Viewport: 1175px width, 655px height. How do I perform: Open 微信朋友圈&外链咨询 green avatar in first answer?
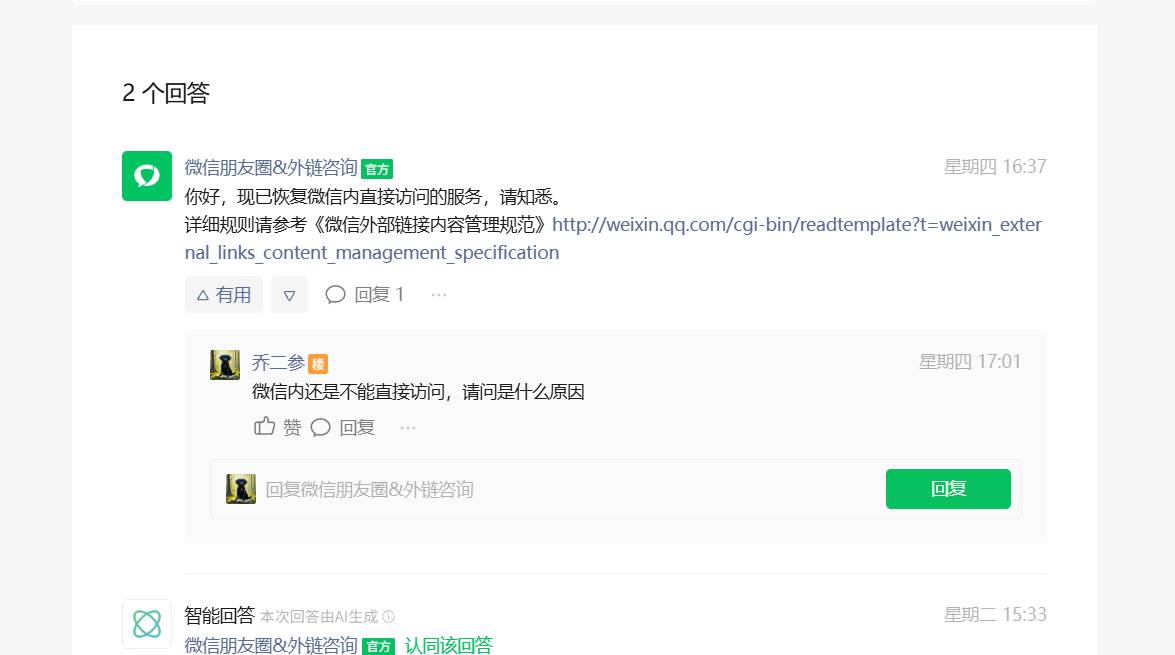pyautogui.click(x=147, y=176)
